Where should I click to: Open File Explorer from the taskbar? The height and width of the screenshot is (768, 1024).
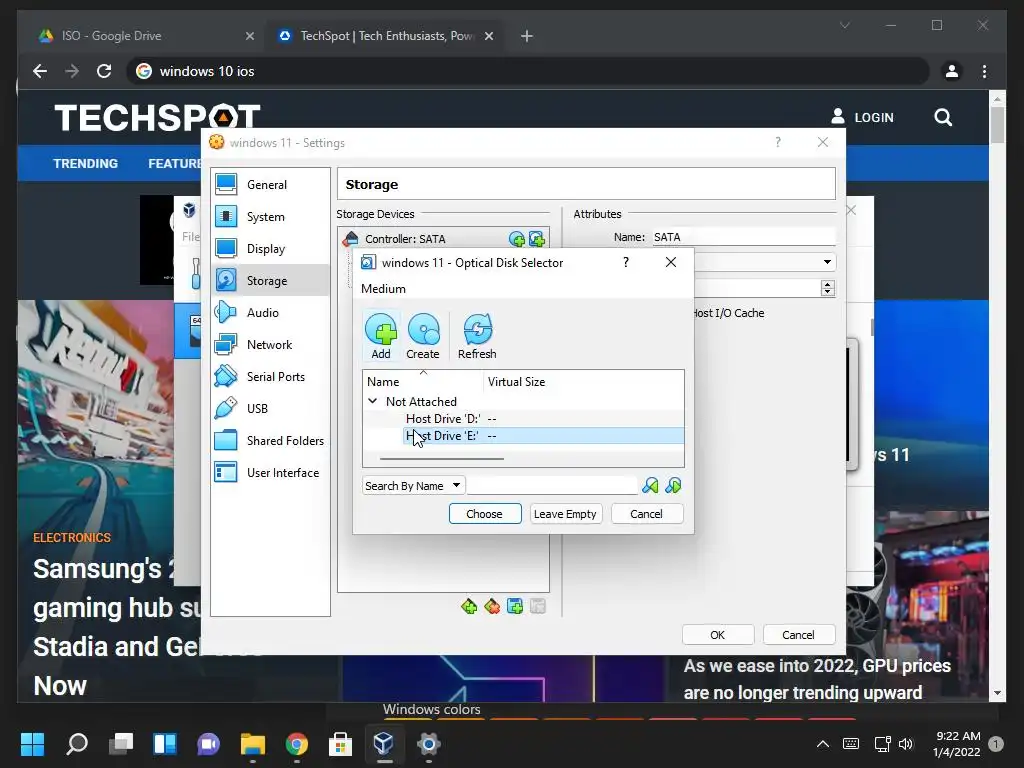tap(253, 744)
